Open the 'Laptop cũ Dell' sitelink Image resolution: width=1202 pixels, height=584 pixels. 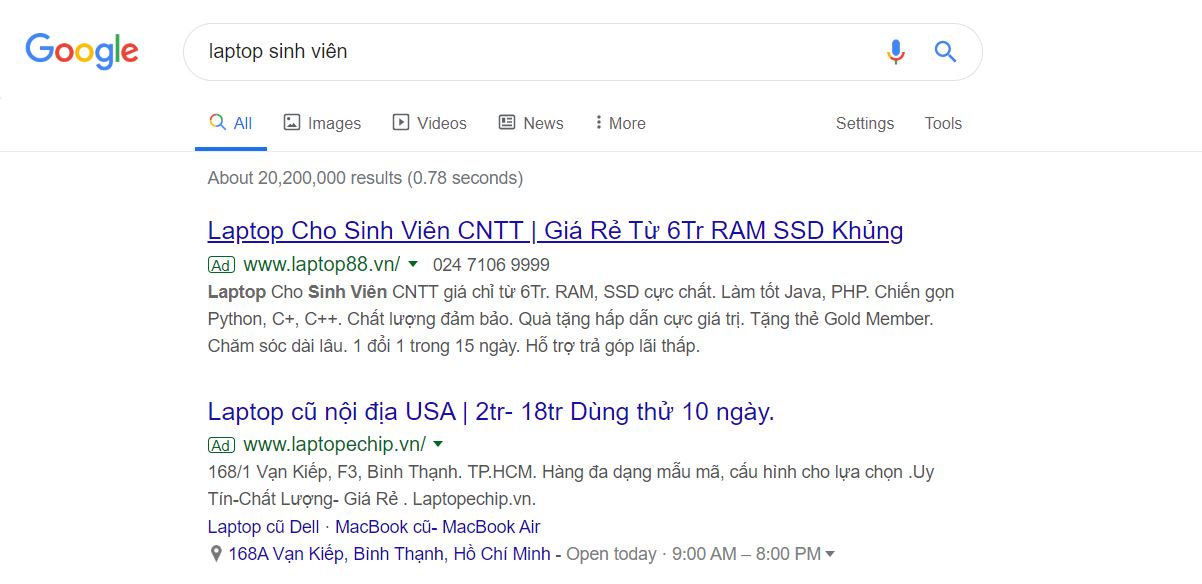tap(264, 526)
